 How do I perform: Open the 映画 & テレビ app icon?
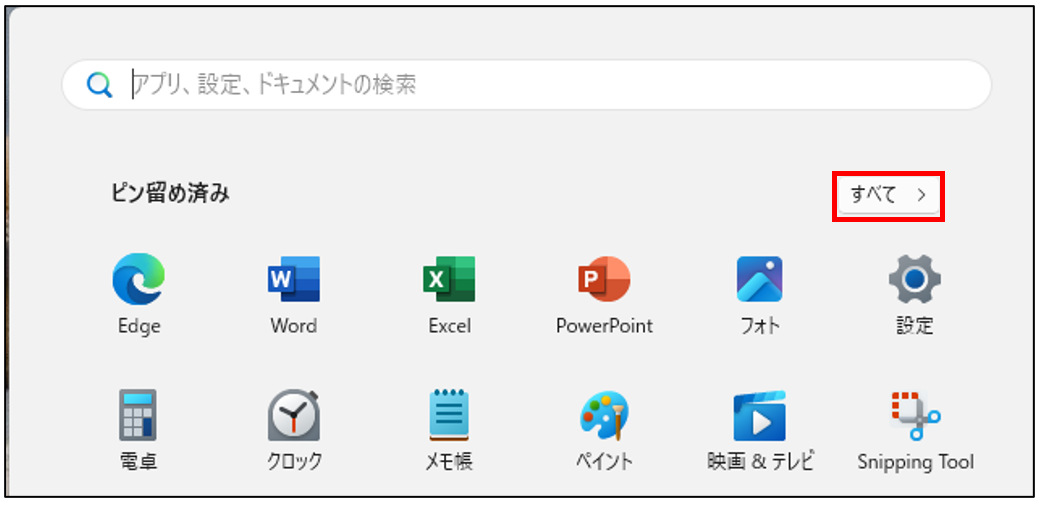point(759,415)
